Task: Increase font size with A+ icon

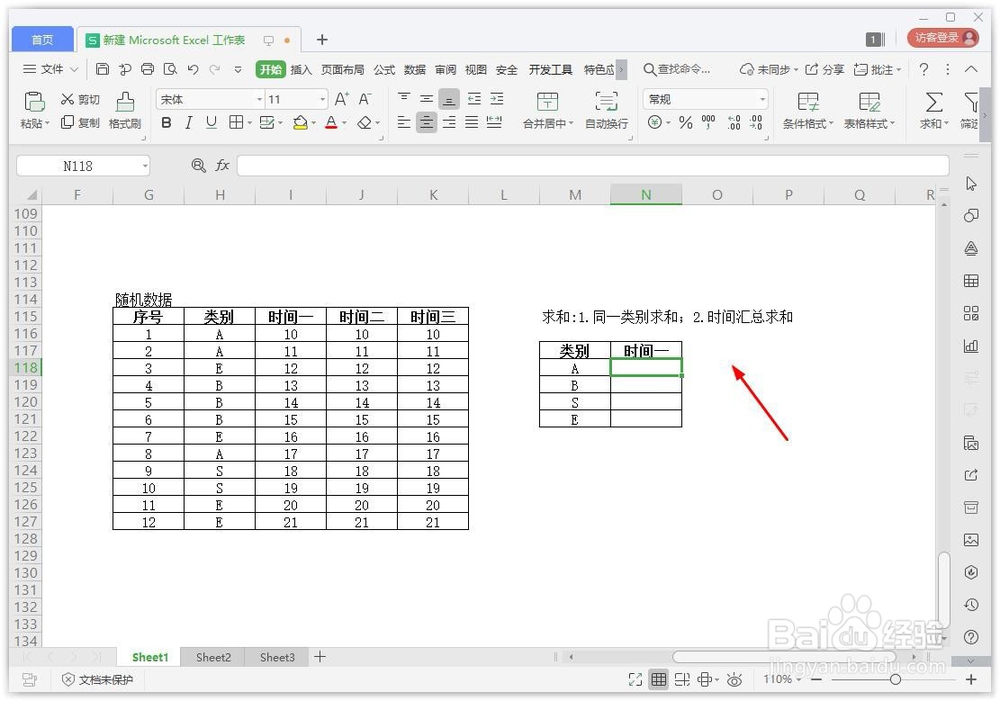Action: 342,99
